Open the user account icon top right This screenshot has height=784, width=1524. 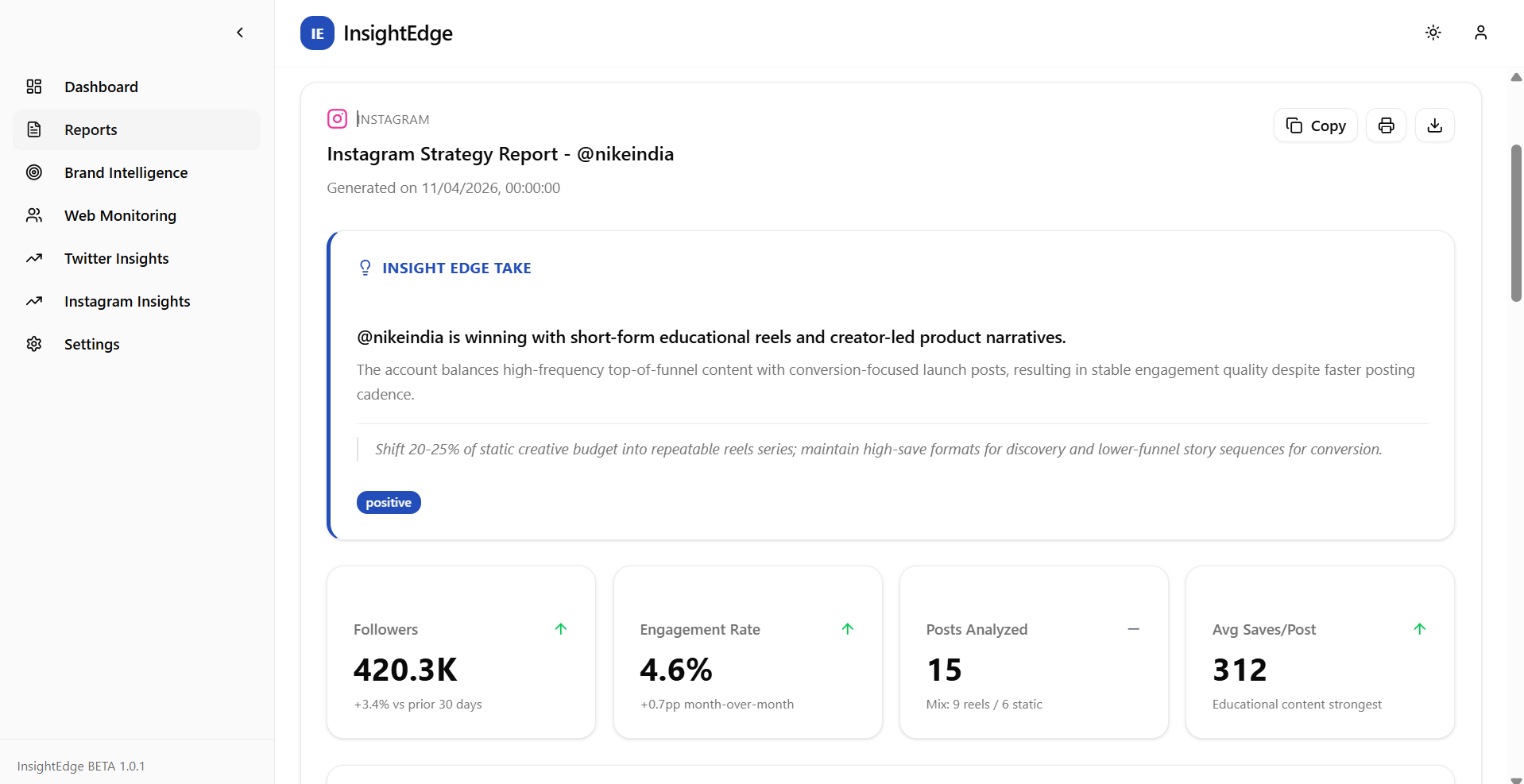(x=1480, y=33)
